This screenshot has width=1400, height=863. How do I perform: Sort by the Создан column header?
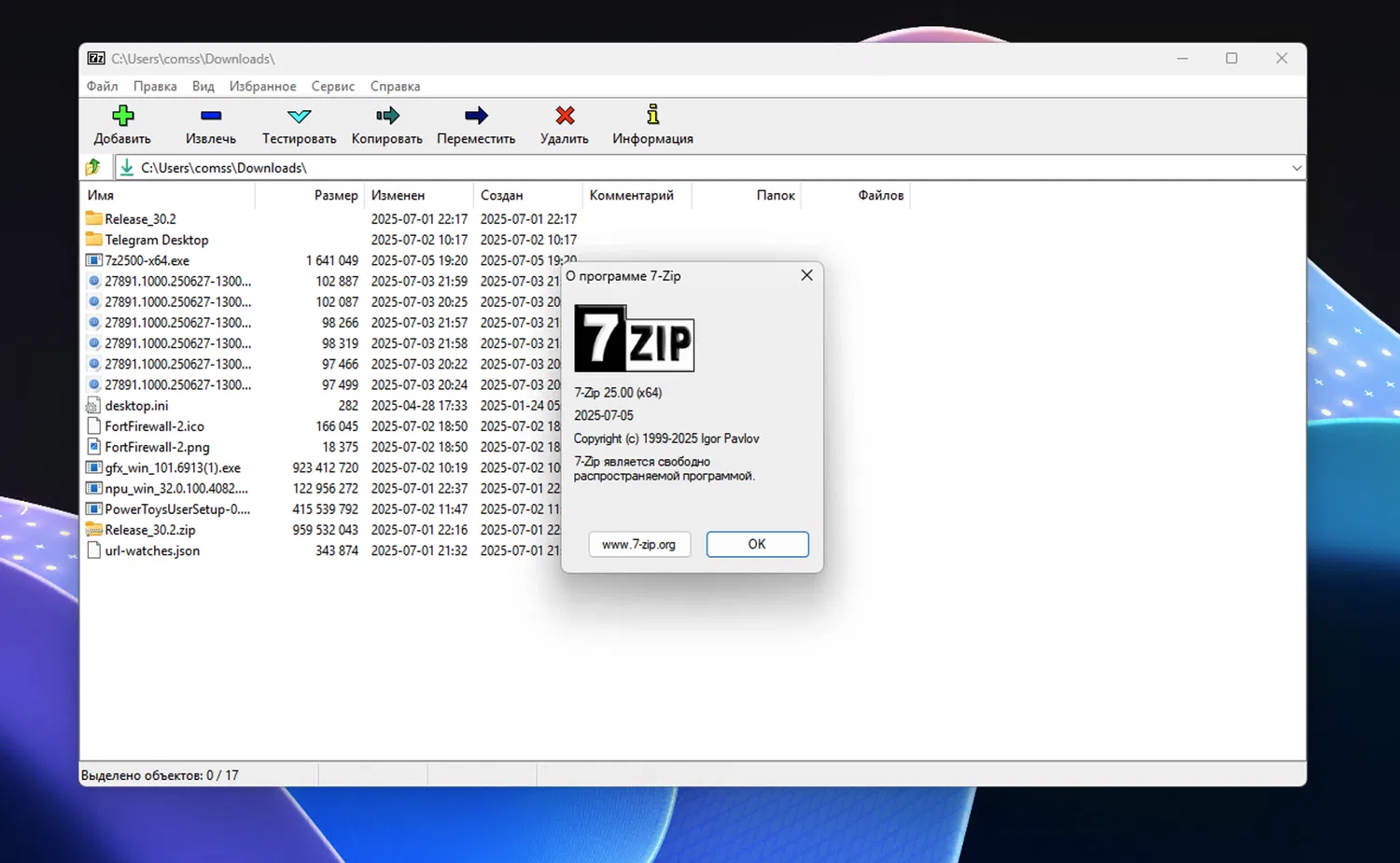(x=528, y=195)
